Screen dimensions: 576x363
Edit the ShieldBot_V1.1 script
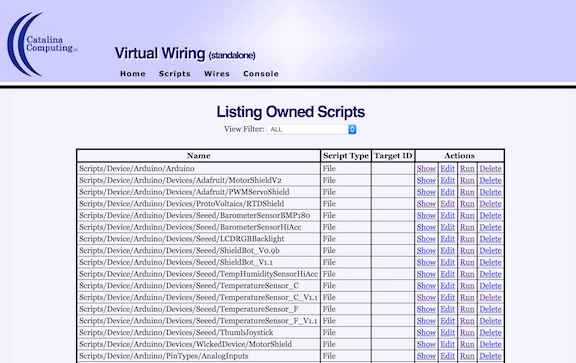pyautogui.click(x=447, y=263)
